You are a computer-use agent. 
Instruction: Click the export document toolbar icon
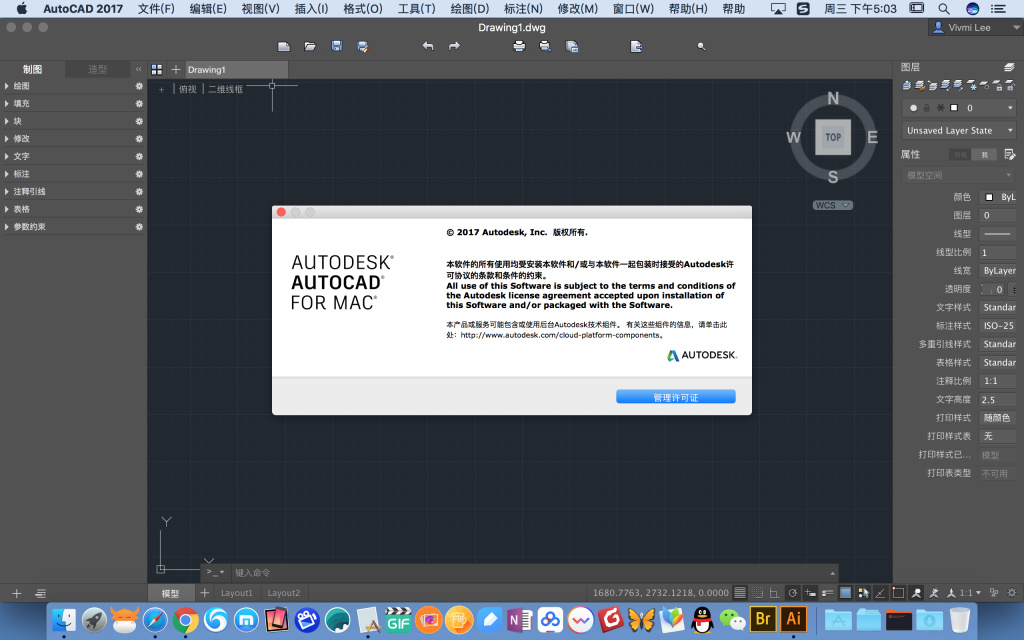click(636, 46)
